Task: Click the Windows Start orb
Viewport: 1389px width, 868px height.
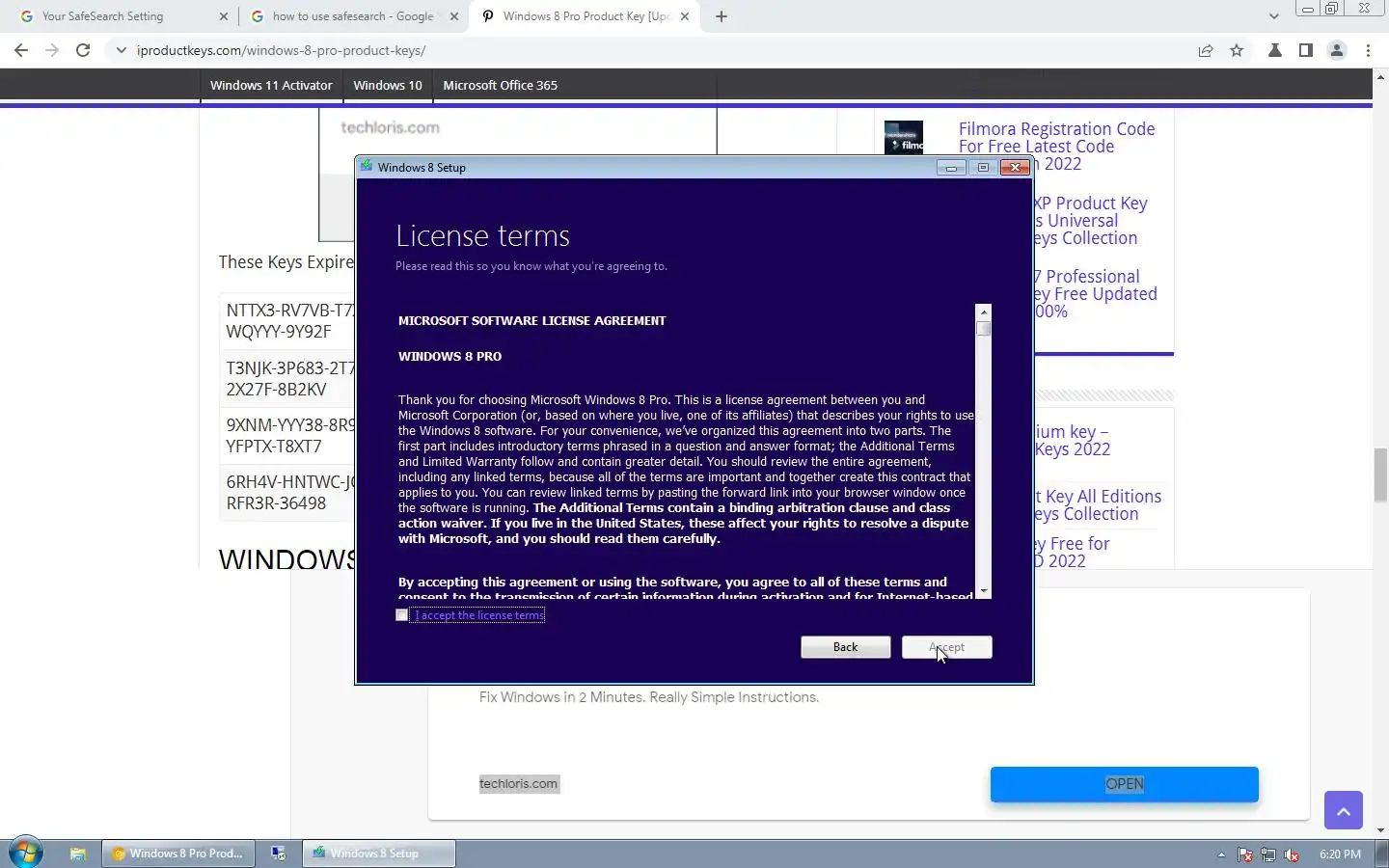Action: 26,854
